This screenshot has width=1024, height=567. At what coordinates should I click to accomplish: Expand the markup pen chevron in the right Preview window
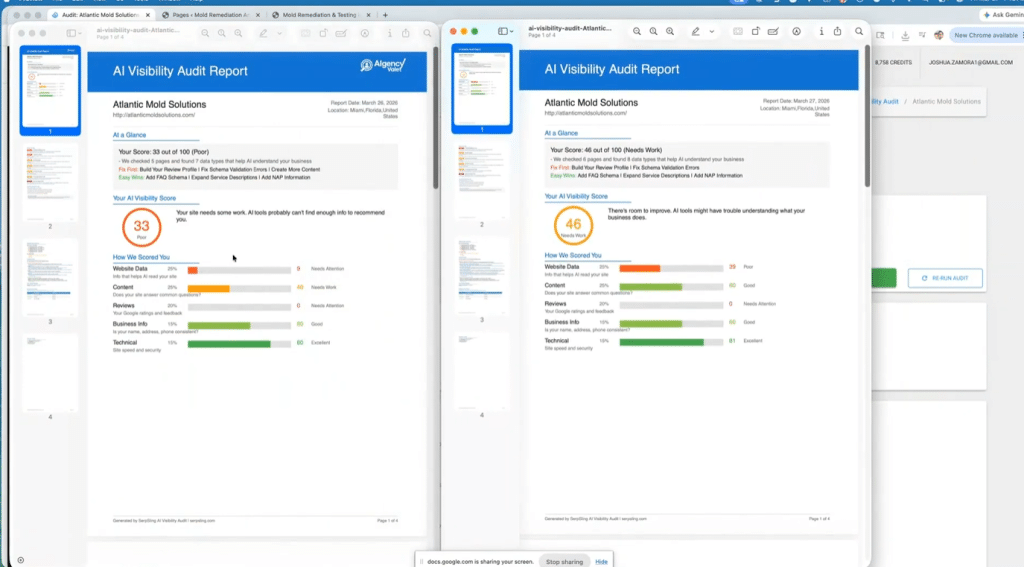712,32
